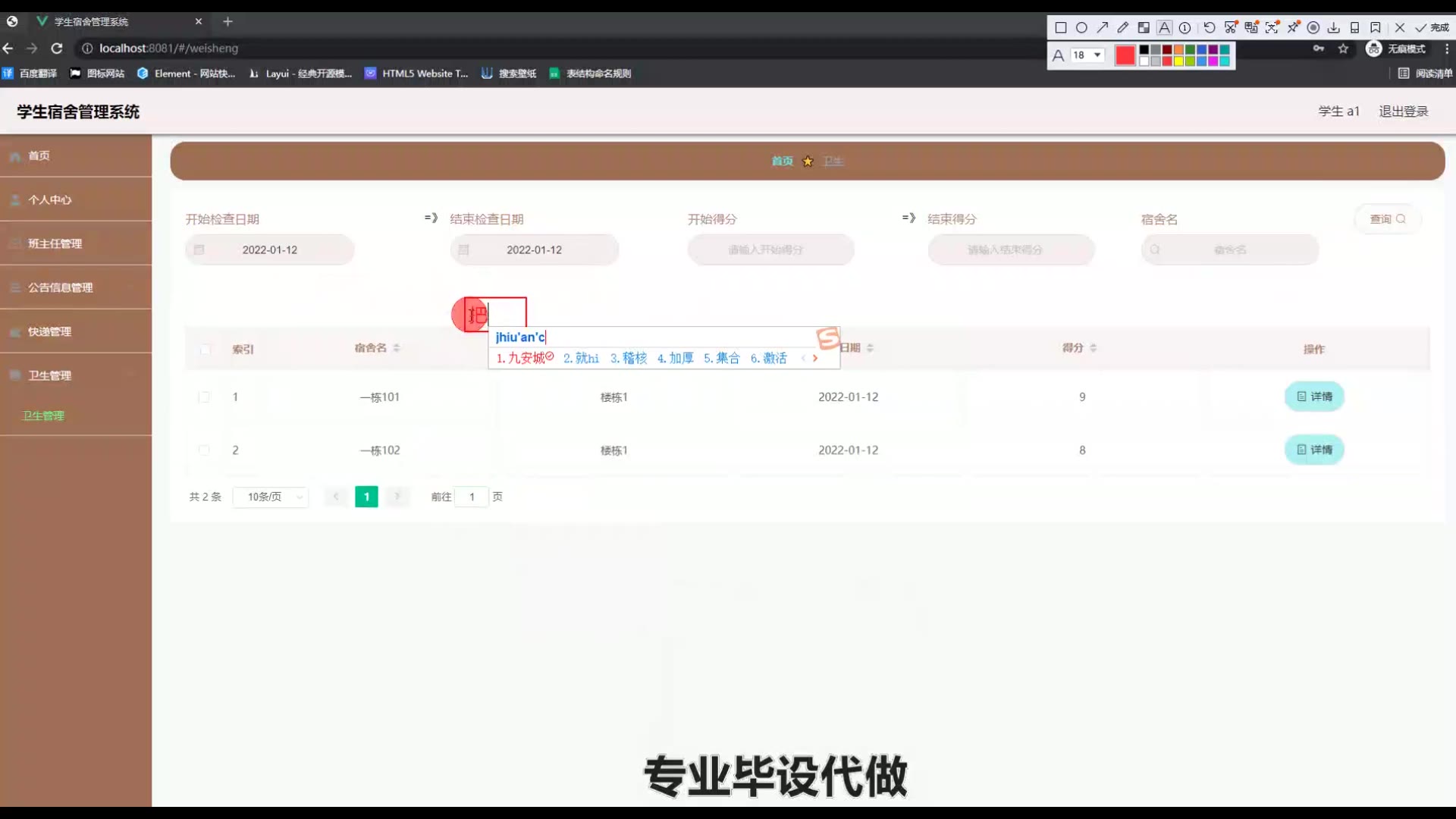Screen dimensions: 1456x819
Task: Open the 开始检查日期 date picker
Action: click(x=270, y=249)
